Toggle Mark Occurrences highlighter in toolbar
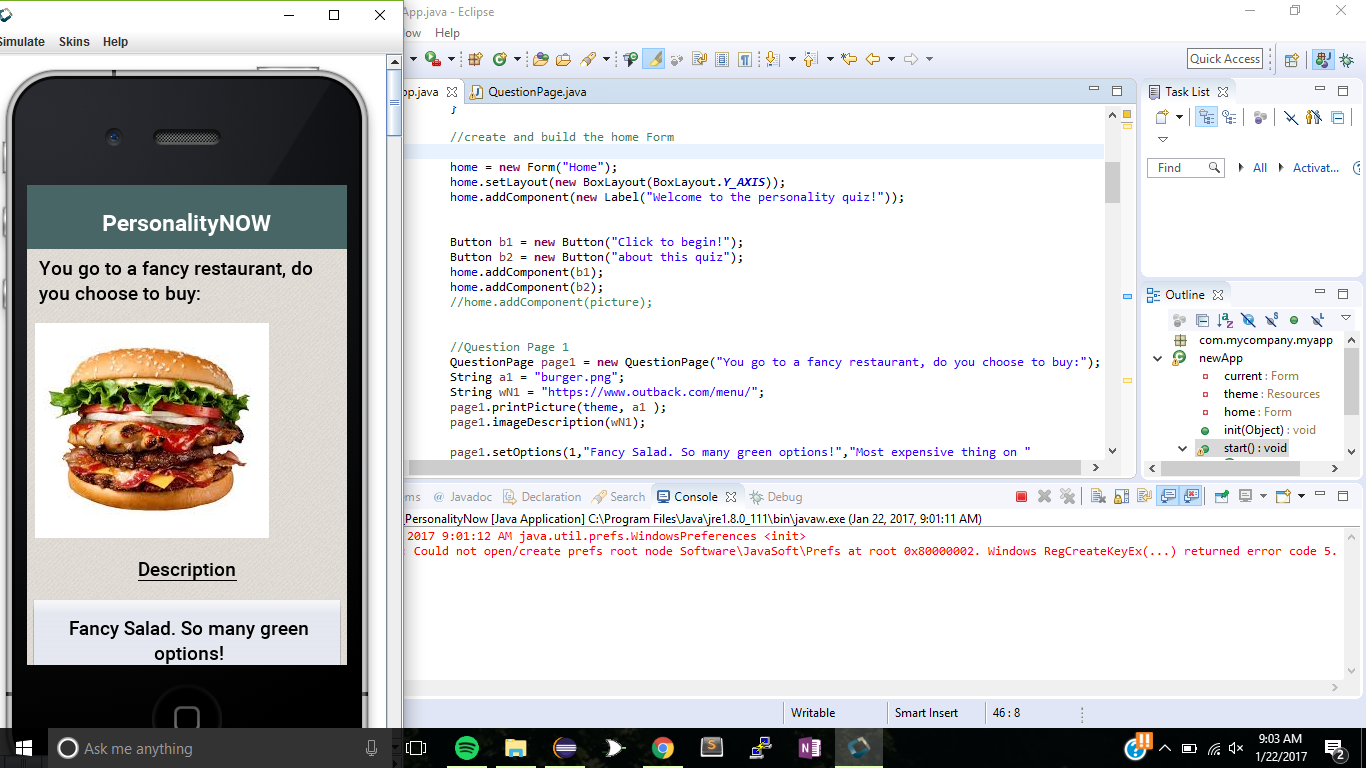This screenshot has height=768, width=1366. [x=654, y=59]
